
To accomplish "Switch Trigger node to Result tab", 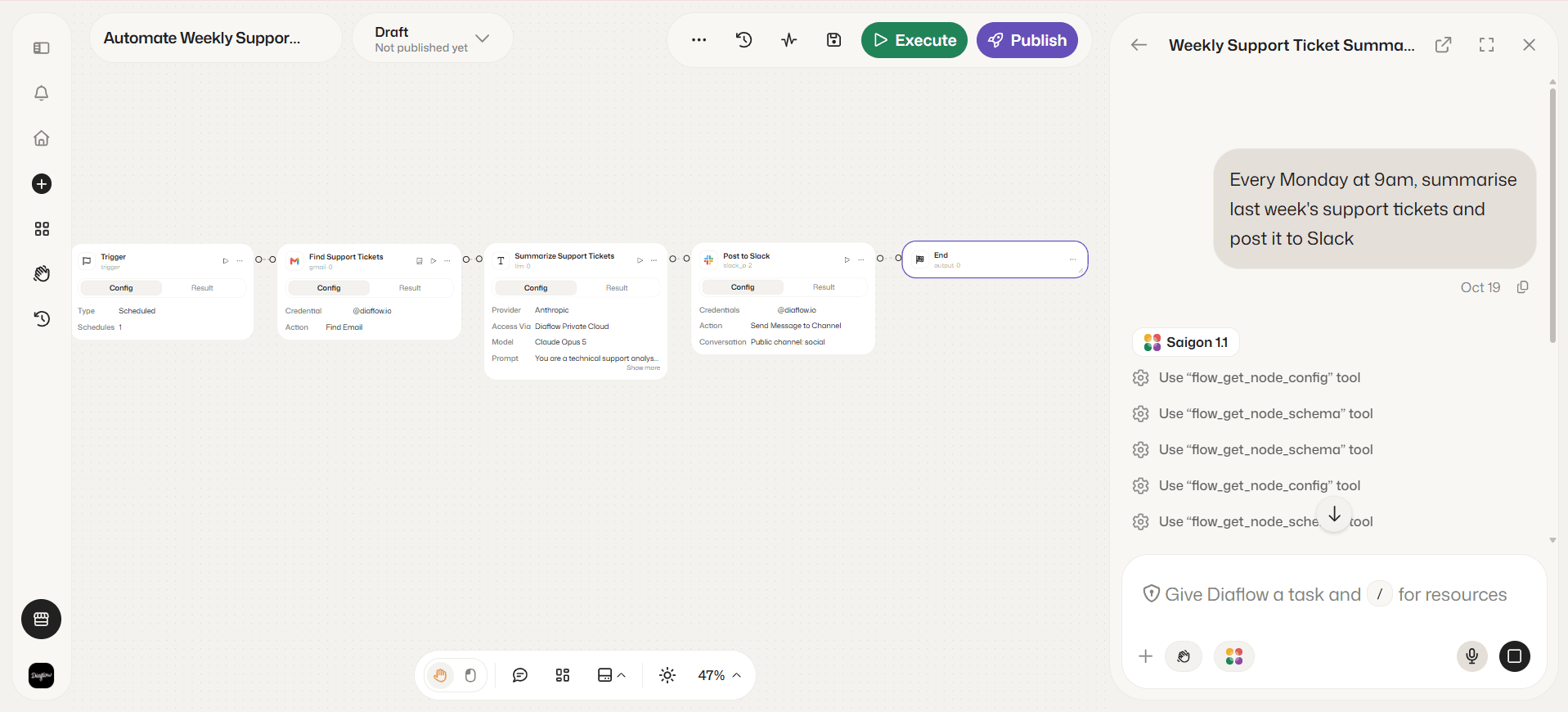I will (x=202, y=288).
